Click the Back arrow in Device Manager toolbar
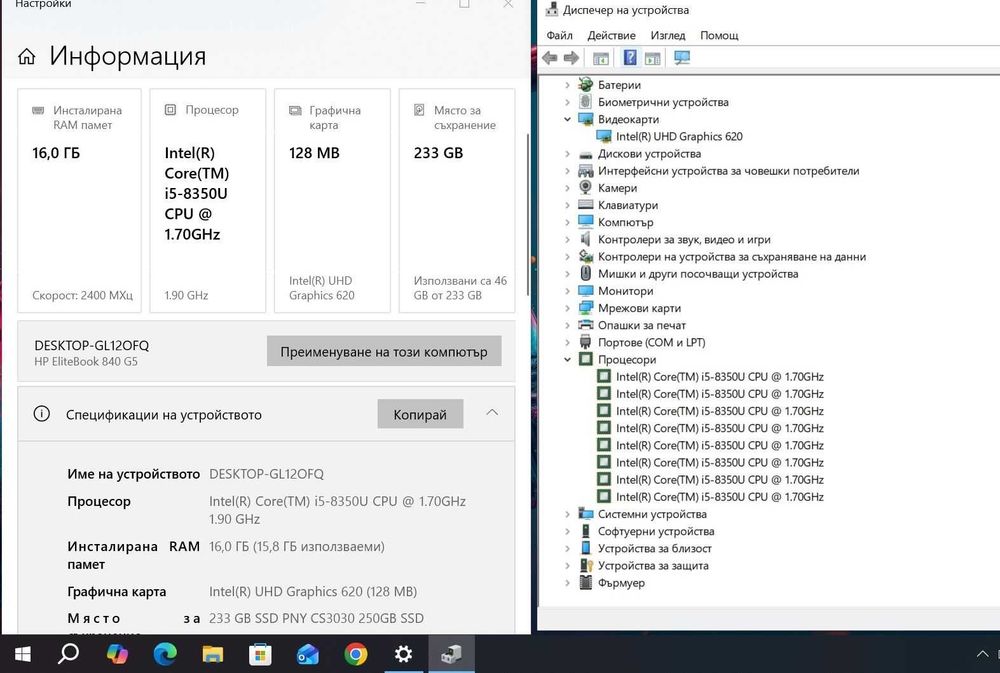This screenshot has width=1000, height=673. point(549,58)
